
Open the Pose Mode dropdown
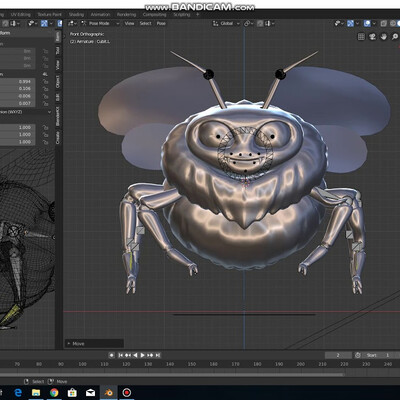point(100,23)
